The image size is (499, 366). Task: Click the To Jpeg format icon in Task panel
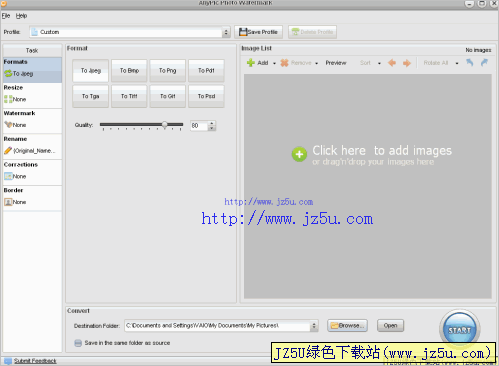pos(8,73)
